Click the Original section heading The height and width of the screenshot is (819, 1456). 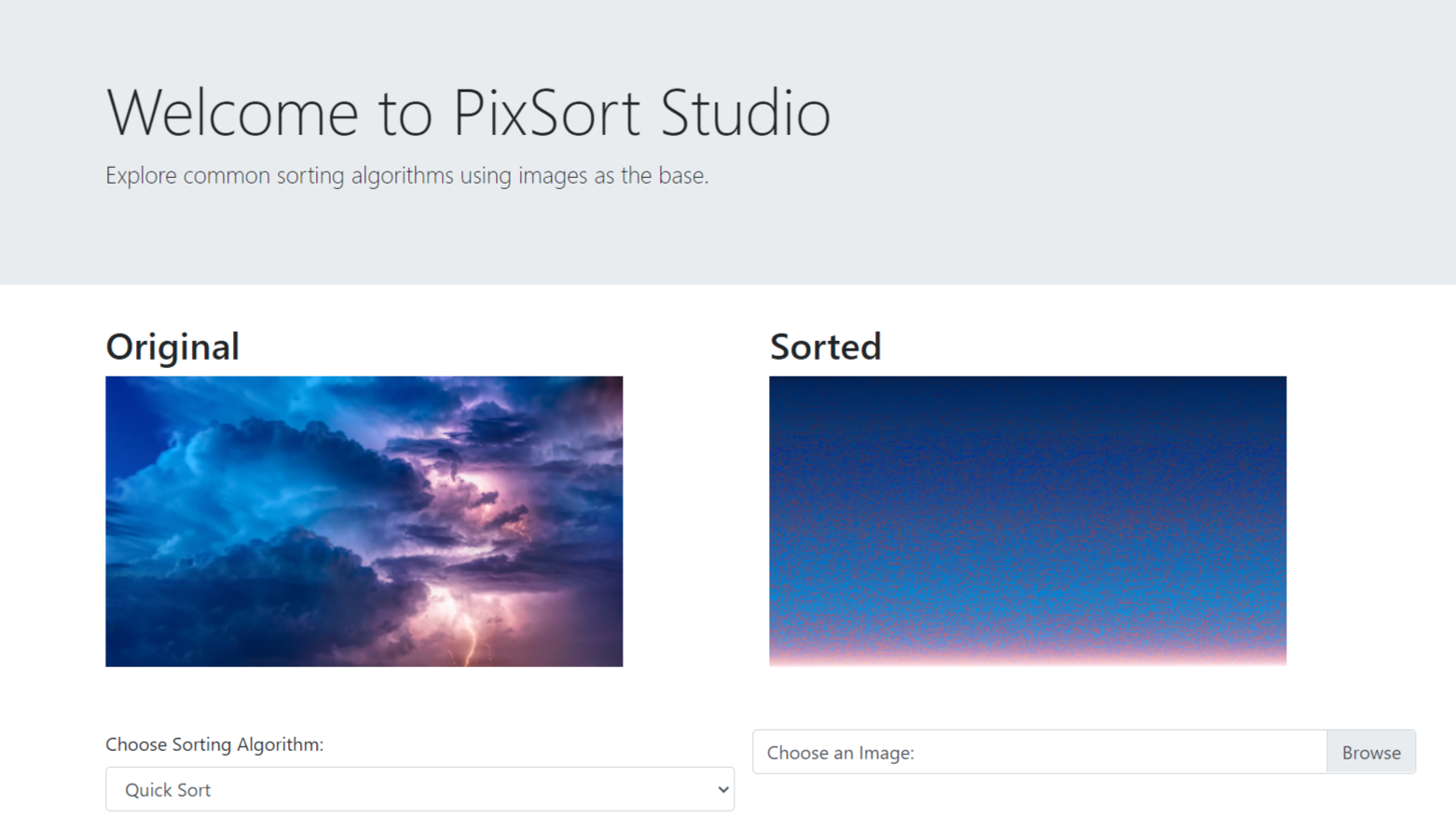click(172, 346)
